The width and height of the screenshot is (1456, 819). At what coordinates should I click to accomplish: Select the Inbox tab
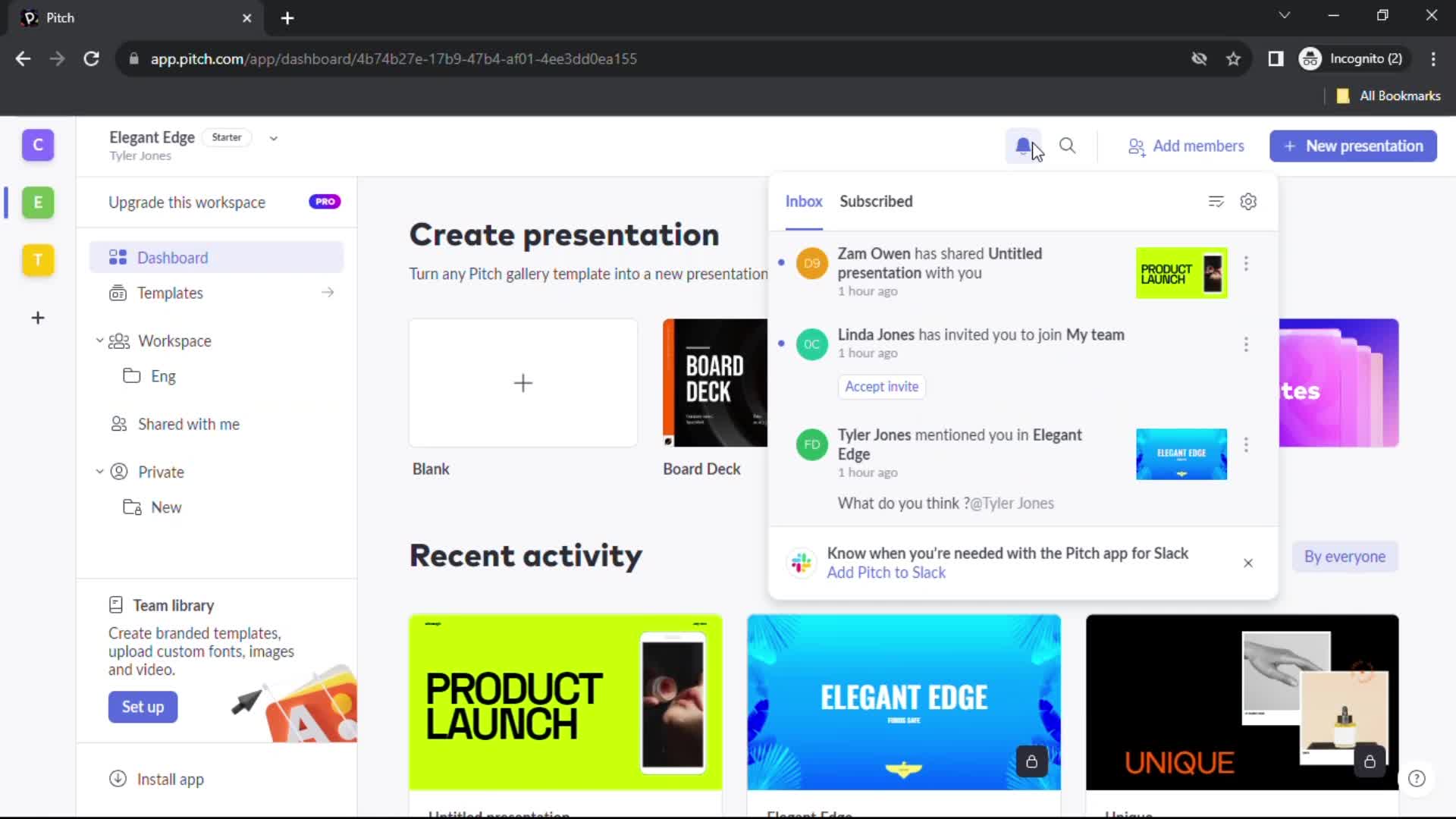point(804,201)
